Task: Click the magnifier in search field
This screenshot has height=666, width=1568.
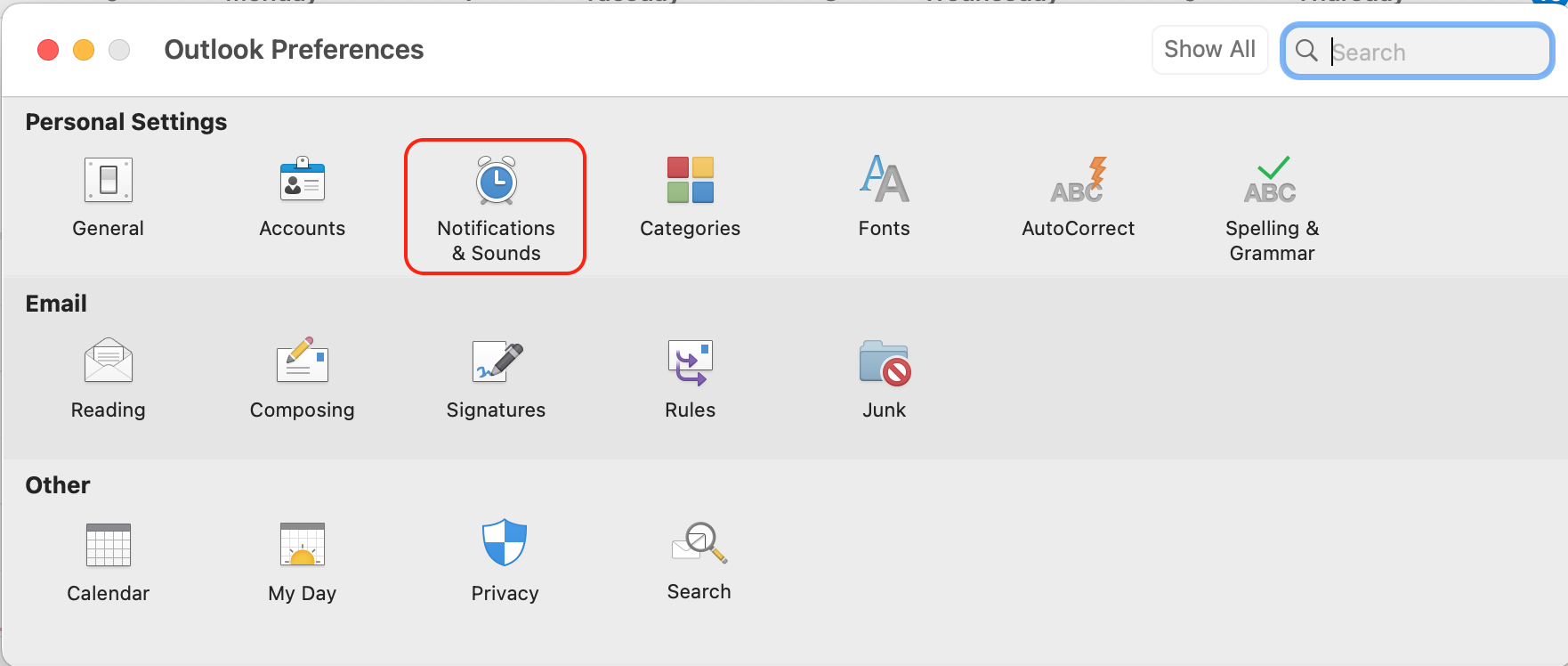Action: coord(1306,51)
